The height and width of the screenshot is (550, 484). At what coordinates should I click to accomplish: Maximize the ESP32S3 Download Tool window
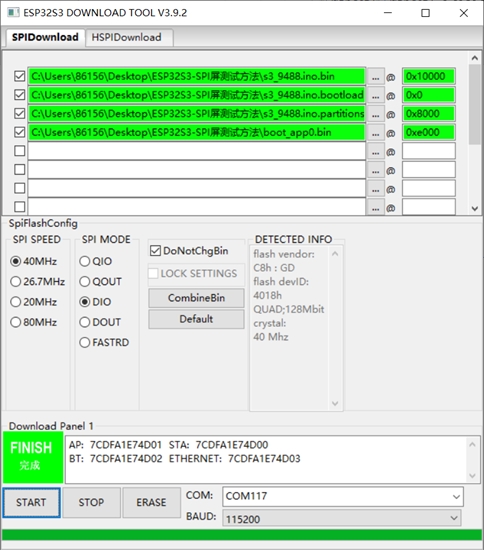[425, 13]
